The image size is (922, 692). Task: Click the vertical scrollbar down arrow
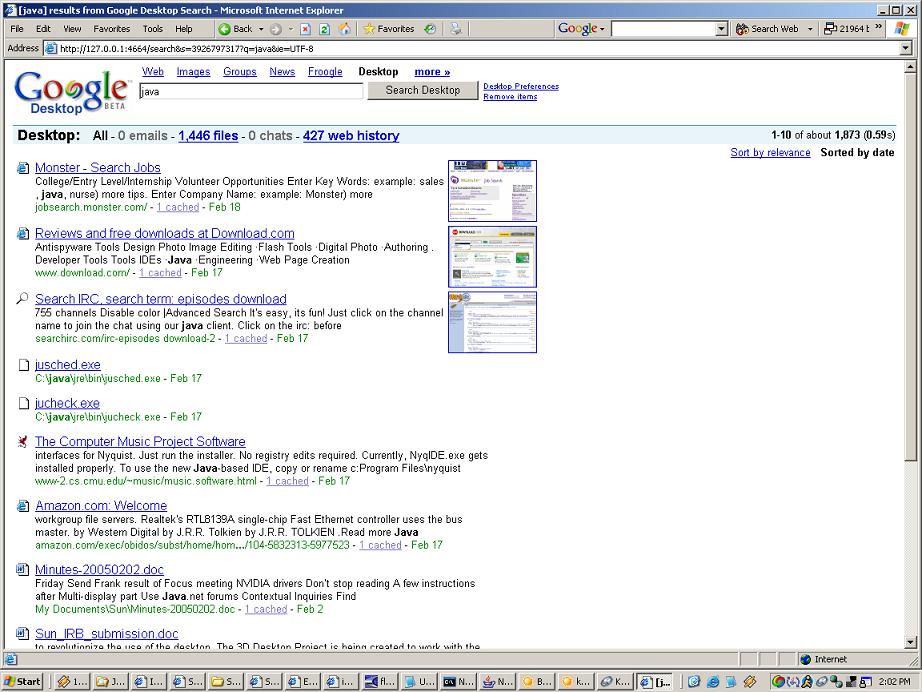coord(911,643)
